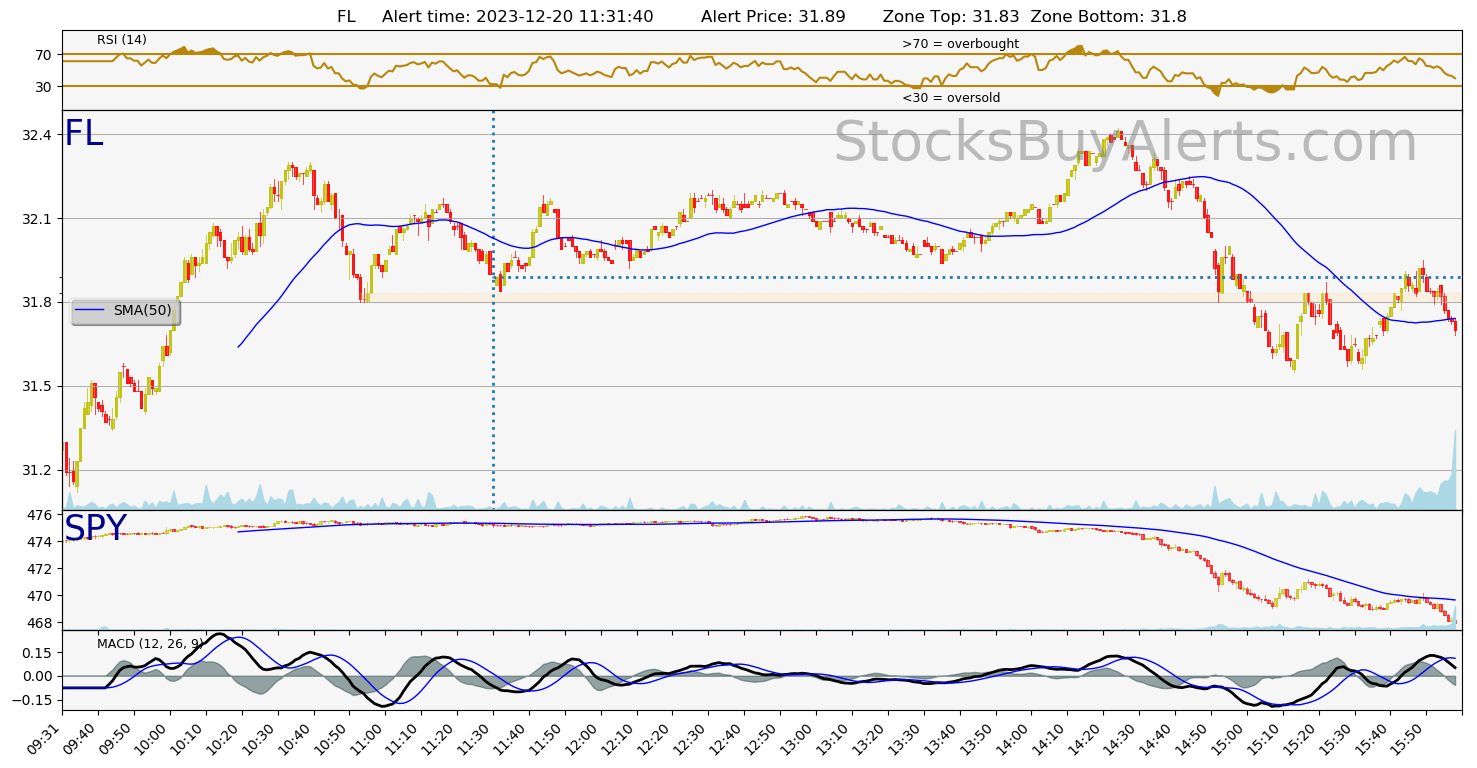
Task: Click the 15:30 time axis label
Action: coord(1340,739)
